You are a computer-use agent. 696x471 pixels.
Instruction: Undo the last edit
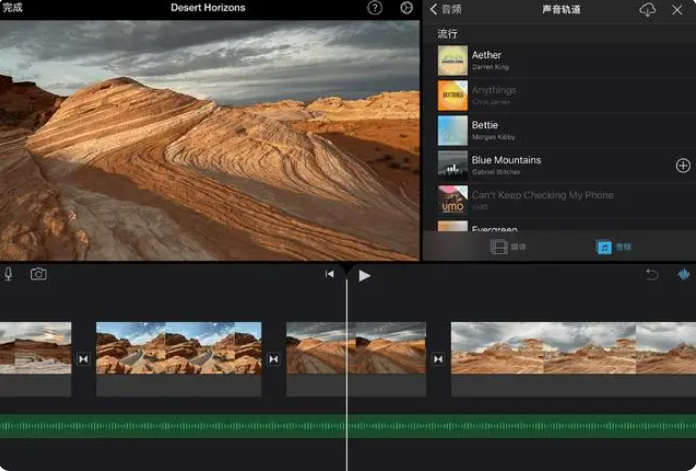pyautogui.click(x=652, y=275)
